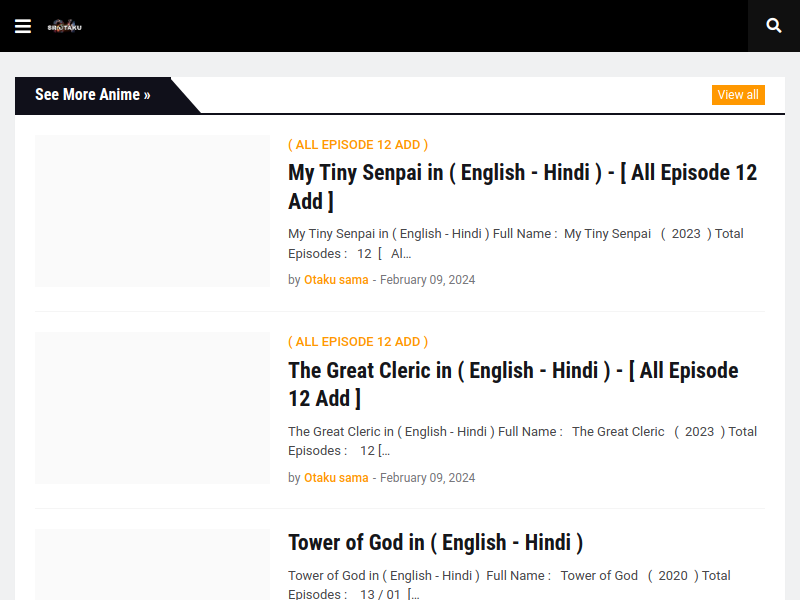This screenshot has width=800, height=600.
Task: Click the date under the My Tiny Senpai post
Action: click(427, 280)
